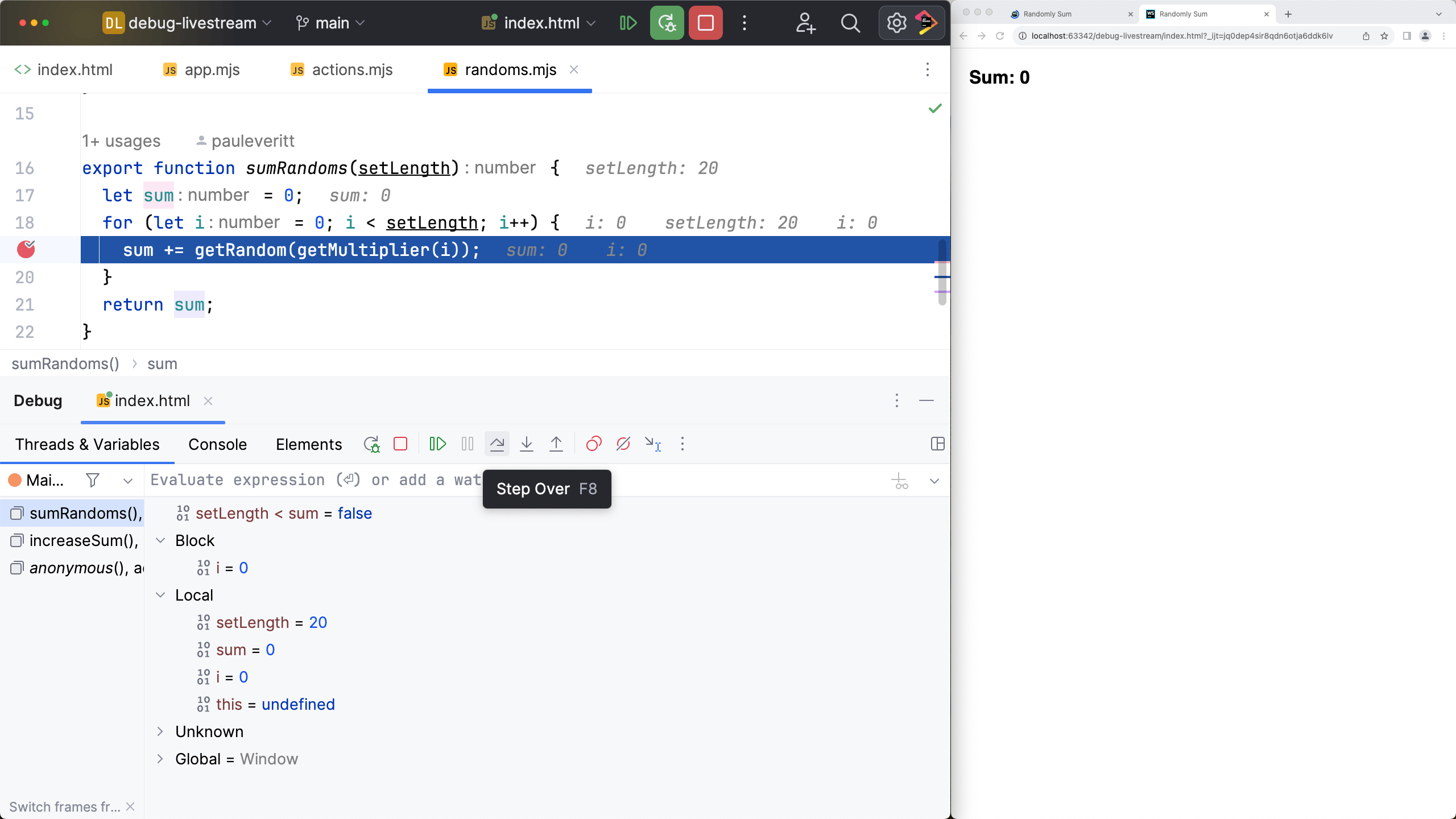This screenshot has height=819, width=1456.
Task: Open Search Everywhere magnifier icon
Action: [x=850, y=23]
